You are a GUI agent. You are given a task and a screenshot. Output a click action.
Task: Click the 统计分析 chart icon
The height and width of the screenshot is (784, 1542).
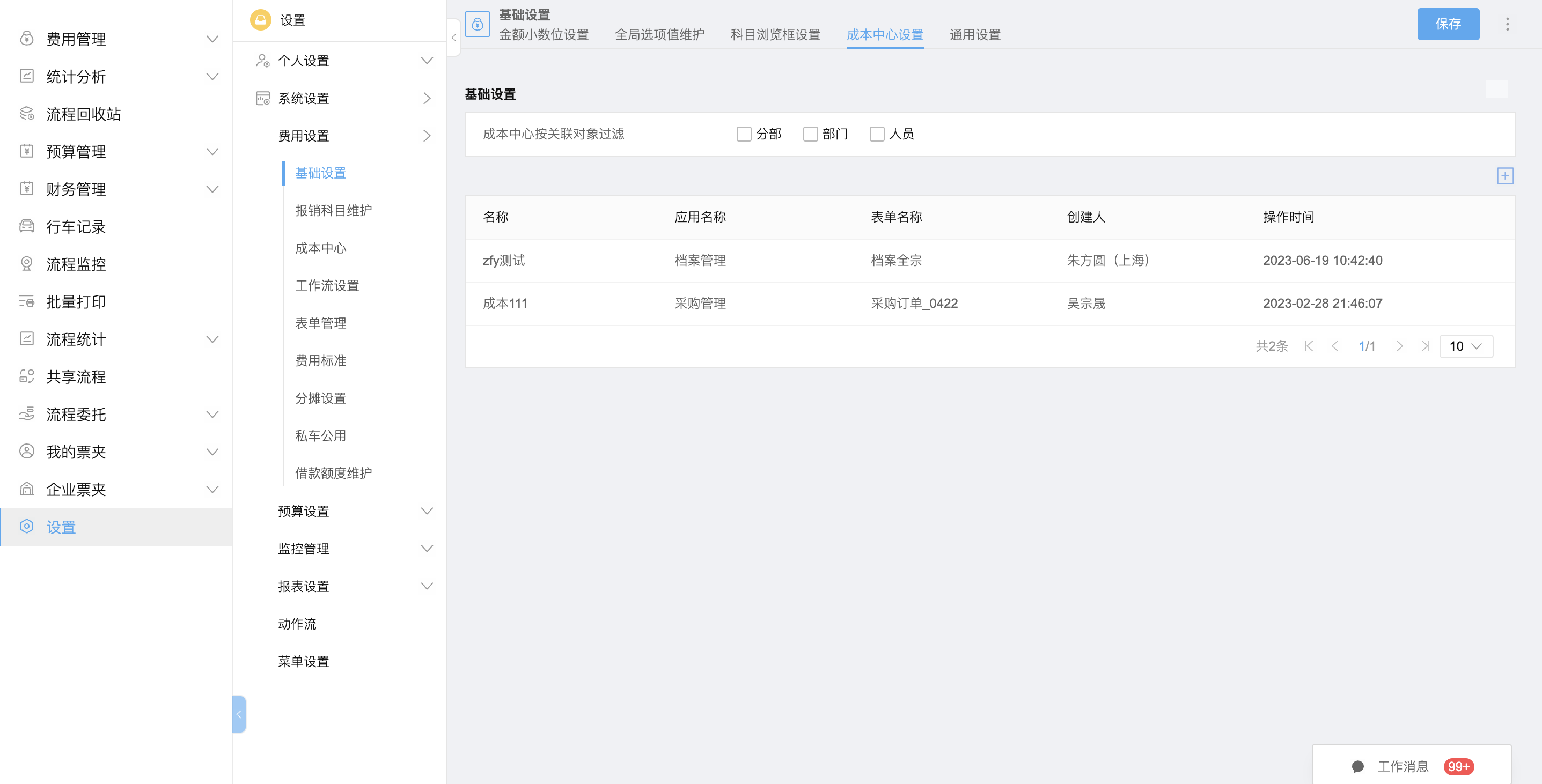26,76
